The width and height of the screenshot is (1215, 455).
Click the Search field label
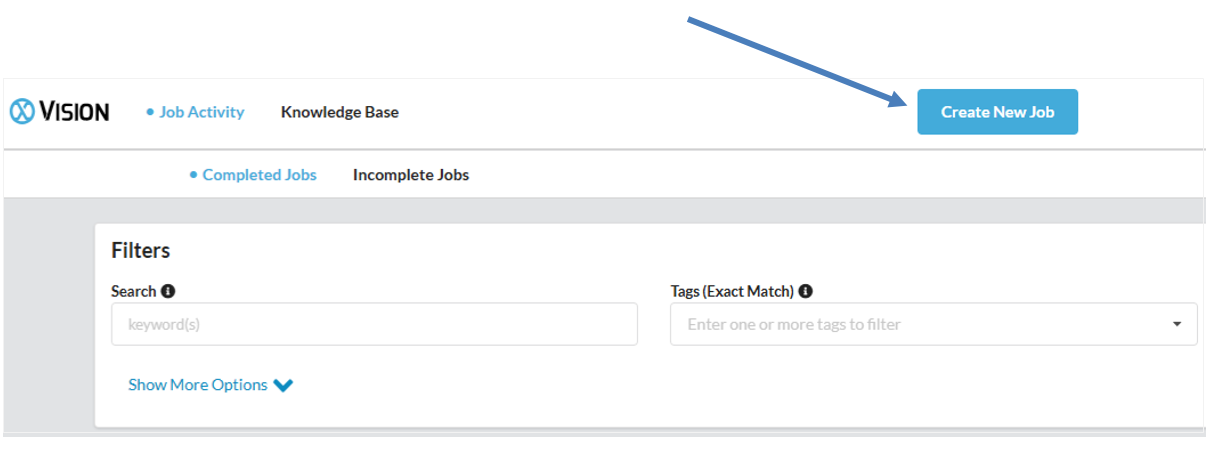pos(134,291)
